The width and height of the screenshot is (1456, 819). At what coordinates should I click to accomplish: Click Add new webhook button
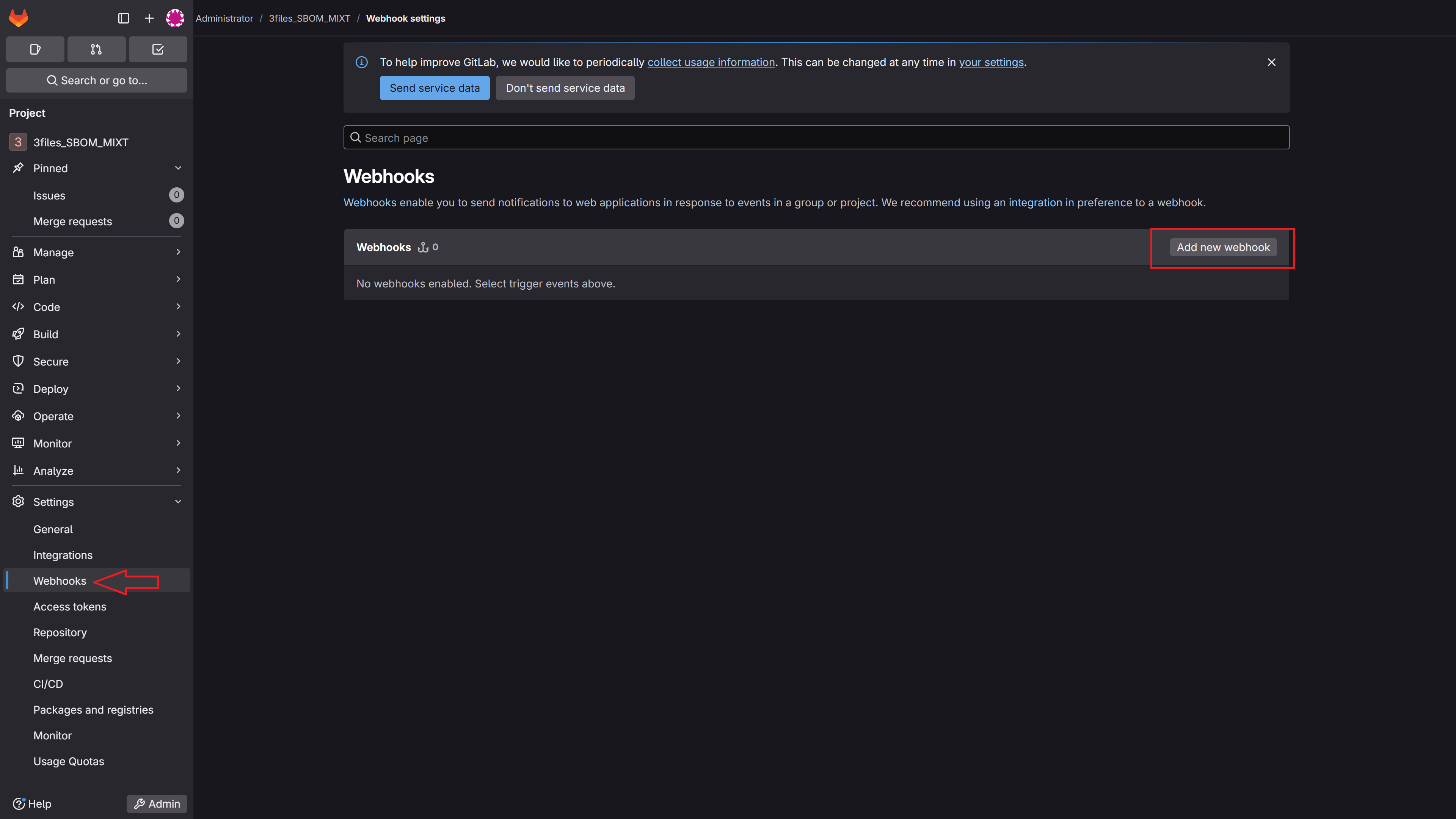(1223, 247)
